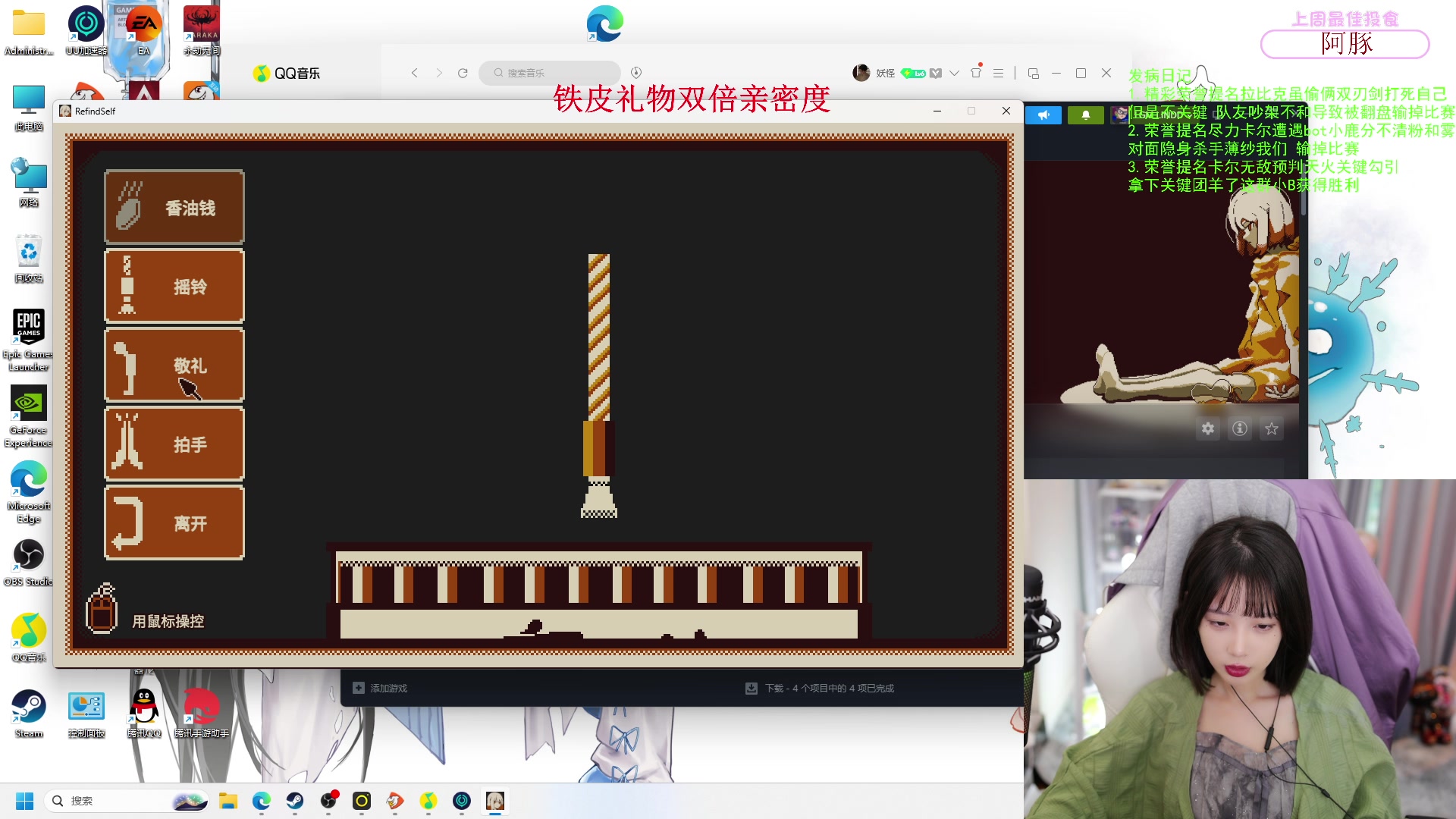Switch to QQ音乐 in taskbar

click(x=428, y=801)
